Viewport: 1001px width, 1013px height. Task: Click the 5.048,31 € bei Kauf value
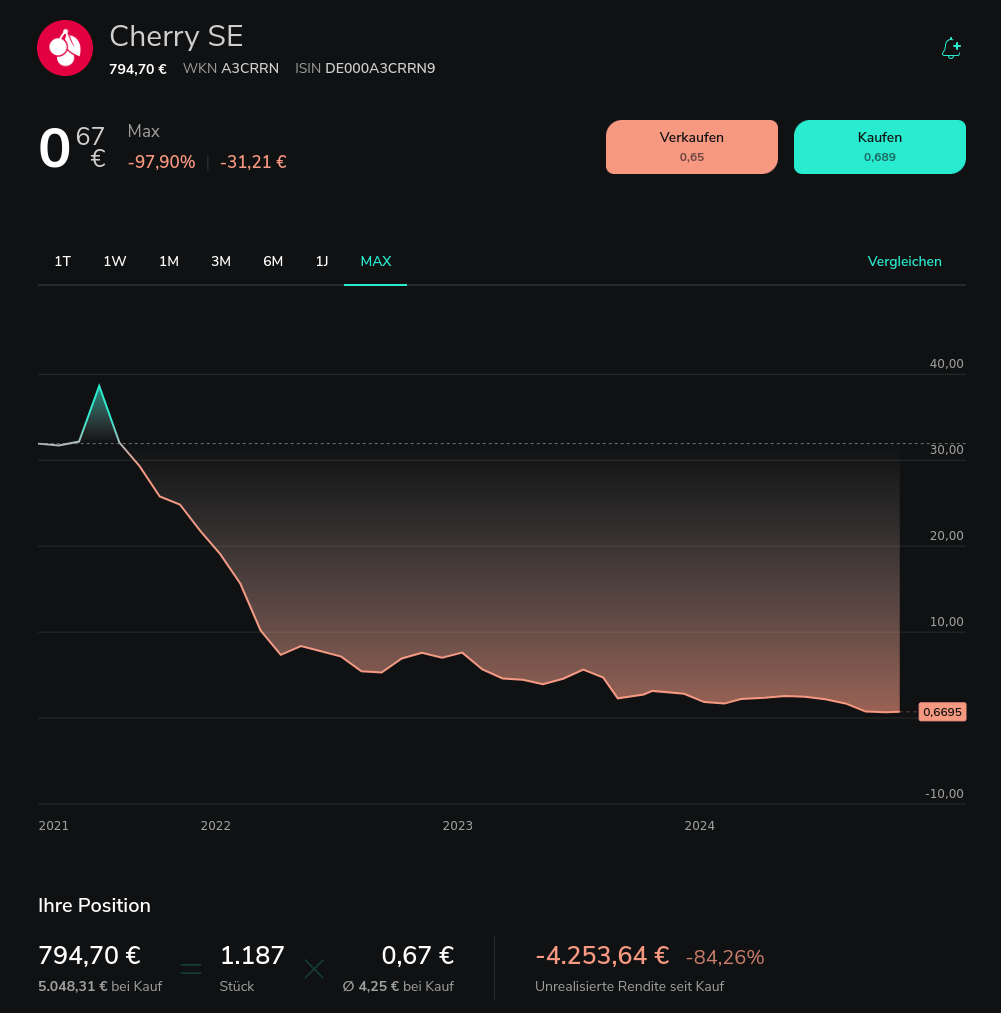coord(100,987)
